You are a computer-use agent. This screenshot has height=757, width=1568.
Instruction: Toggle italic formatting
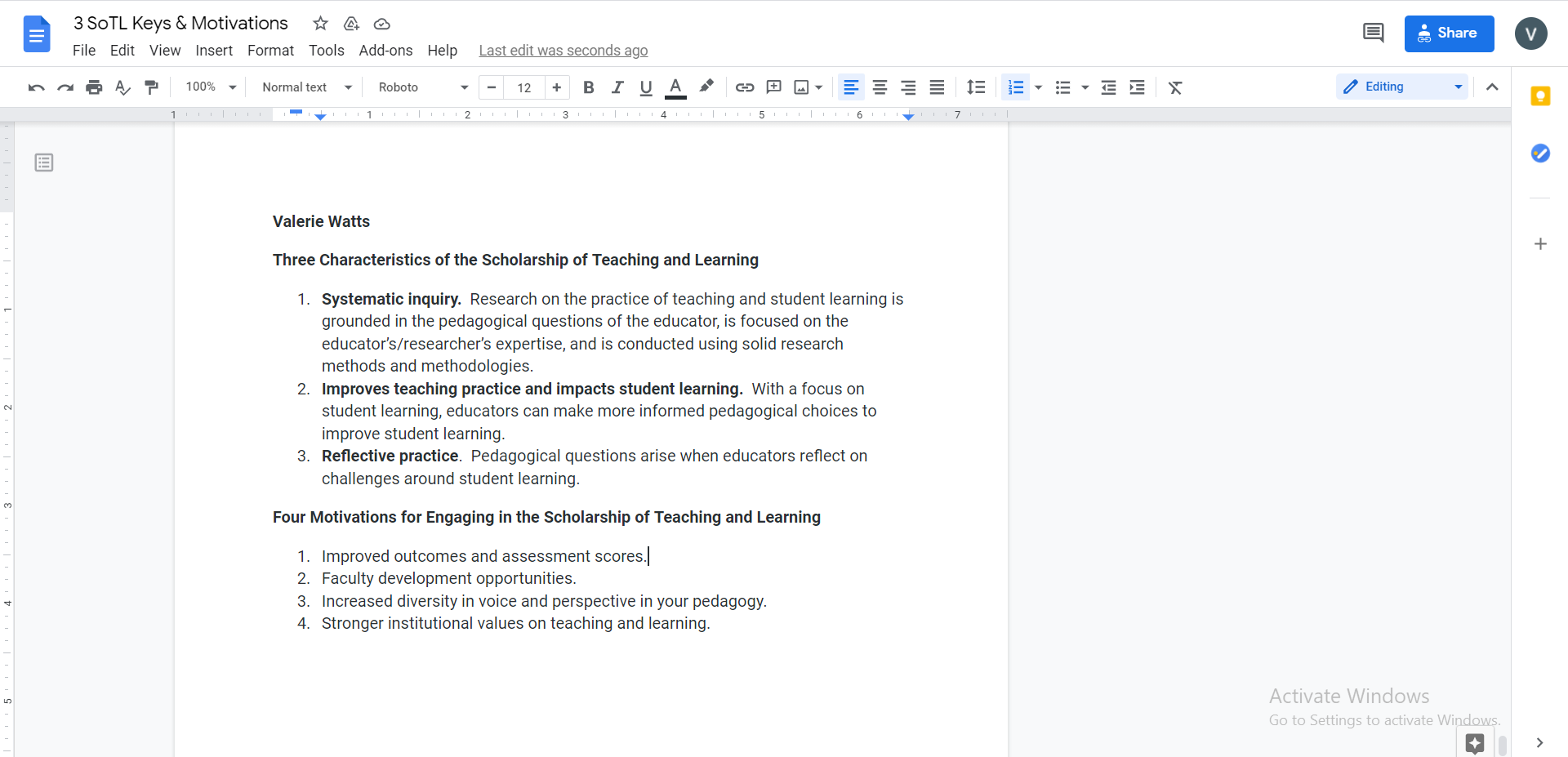click(617, 87)
